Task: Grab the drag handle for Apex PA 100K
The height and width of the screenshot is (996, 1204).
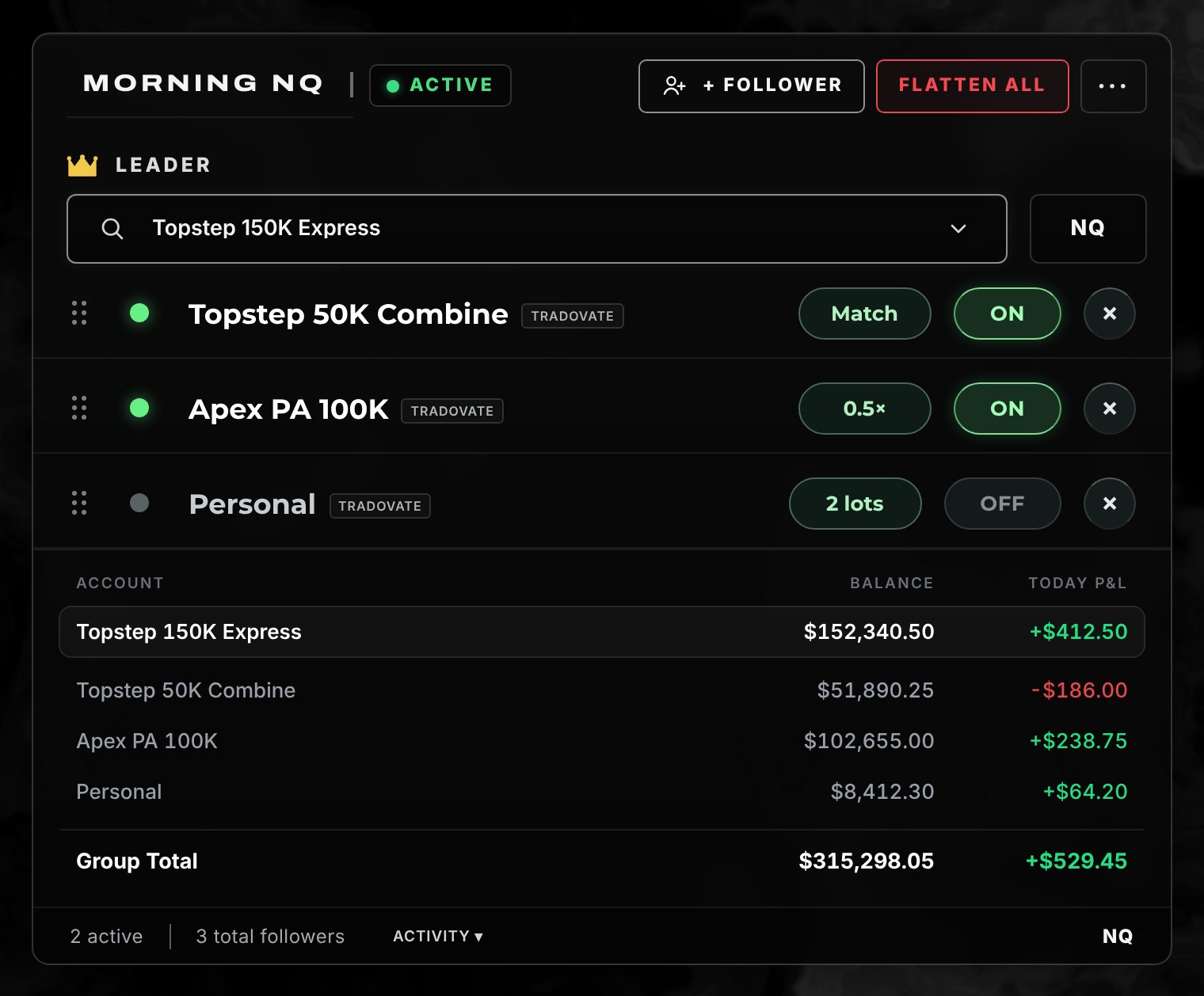Action: point(79,408)
